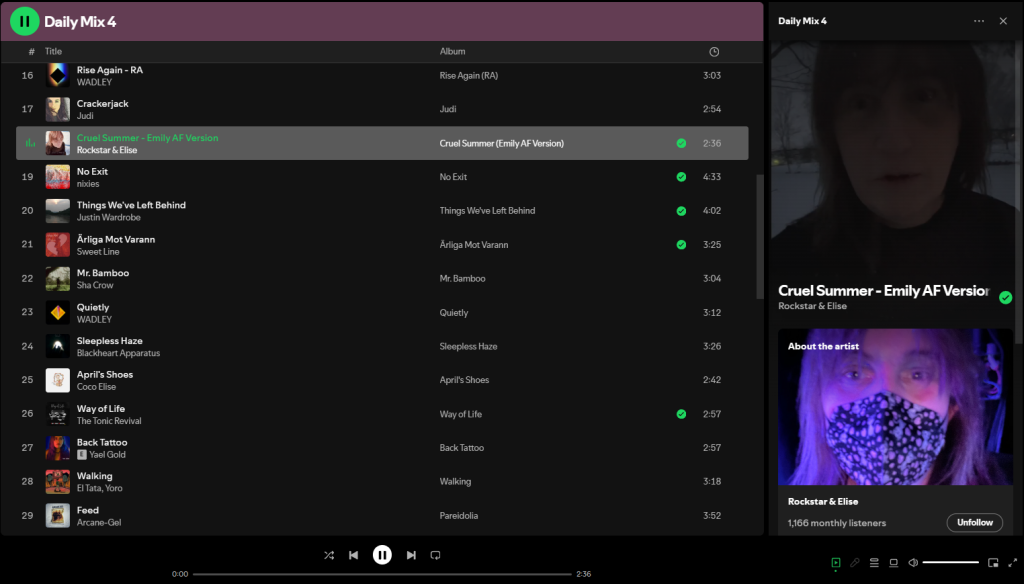
Task: Open more options in Daily Mix 4 panel
Action: tap(979, 21)
